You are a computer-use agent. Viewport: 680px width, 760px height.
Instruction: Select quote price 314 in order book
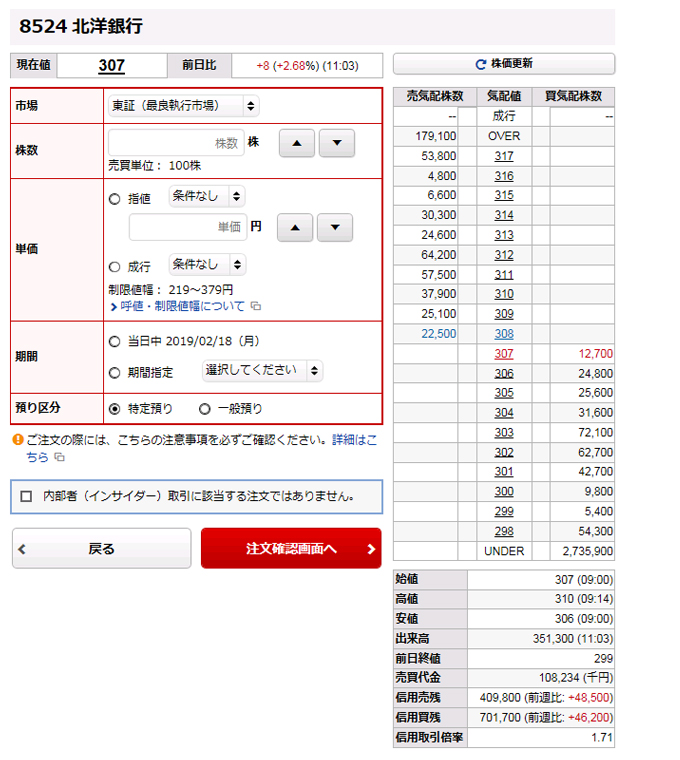504,215
